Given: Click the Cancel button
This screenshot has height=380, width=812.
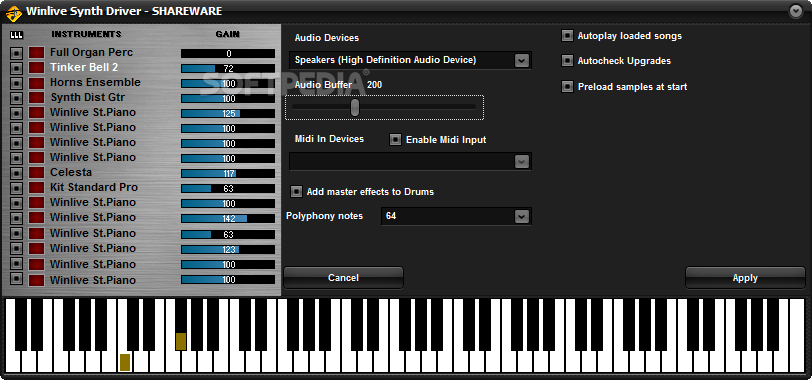Looking at the screenshot, I should click(x=343, y=277).
